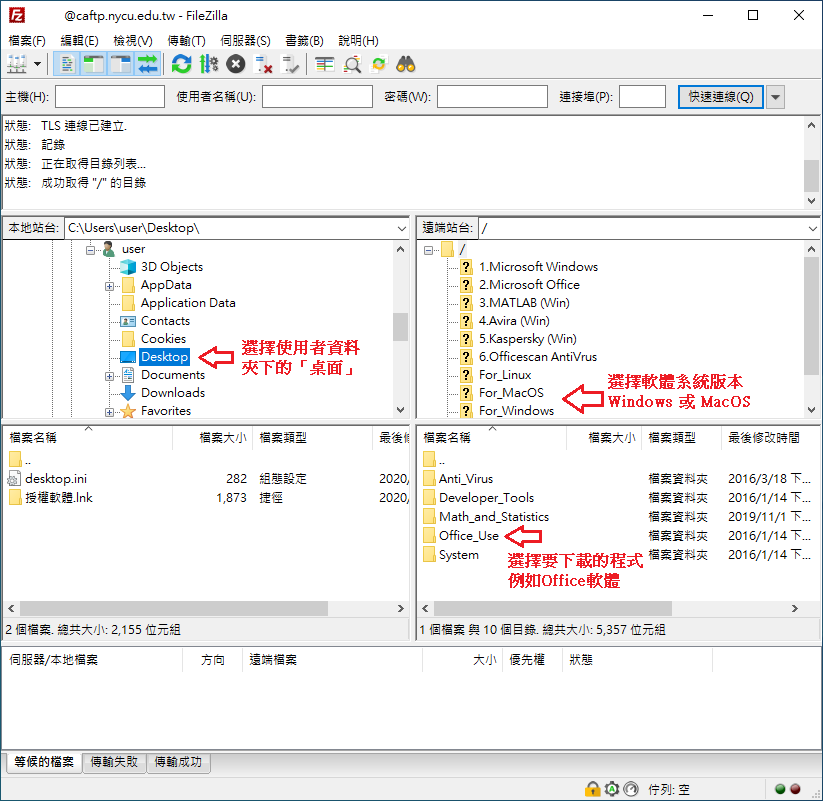Image resolution: width=823 pixels, height=801 pixels.
Task: Expand the Documents folder in local tree
Action: click(109, 376)
